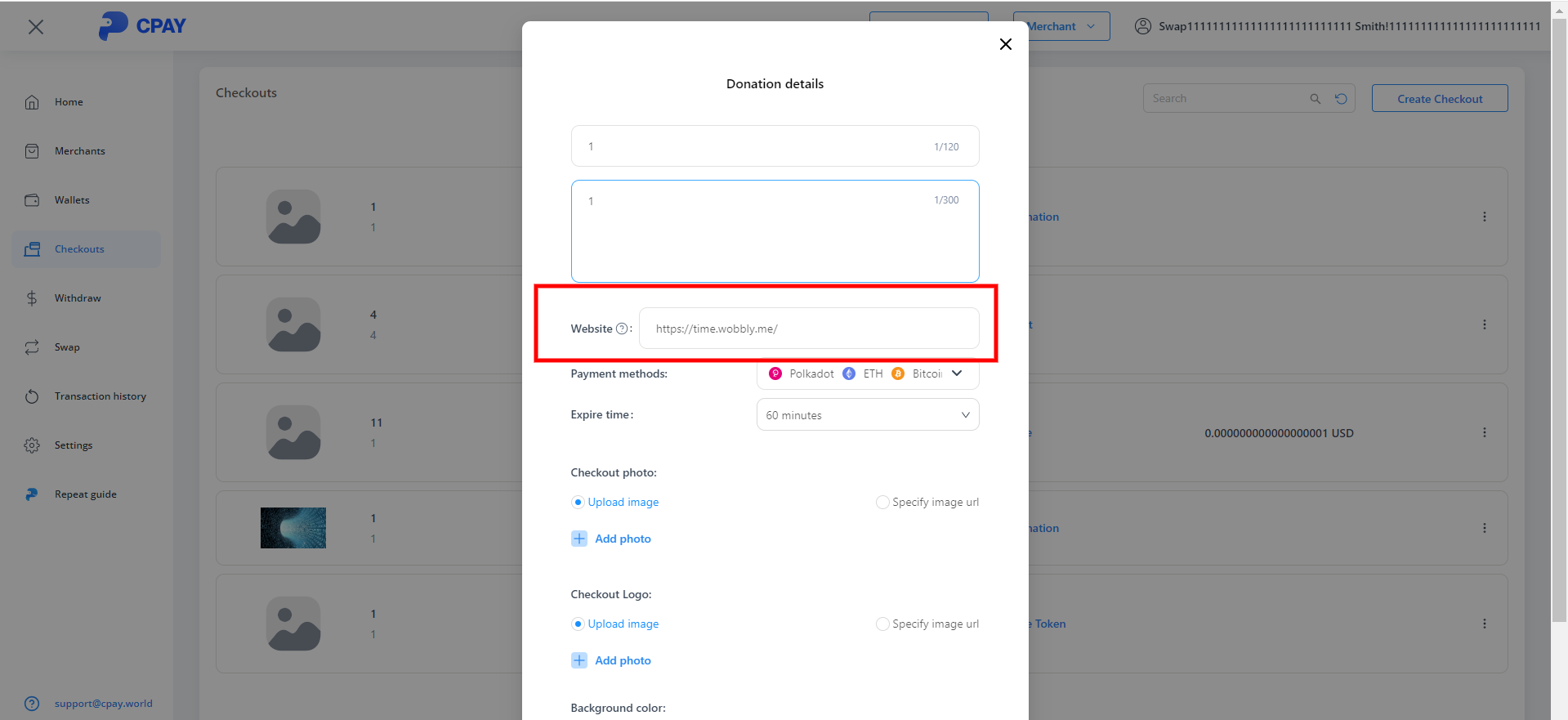1568x720 pixels.
Task: Click the Website URL input field
Action: tap(808, 329)
